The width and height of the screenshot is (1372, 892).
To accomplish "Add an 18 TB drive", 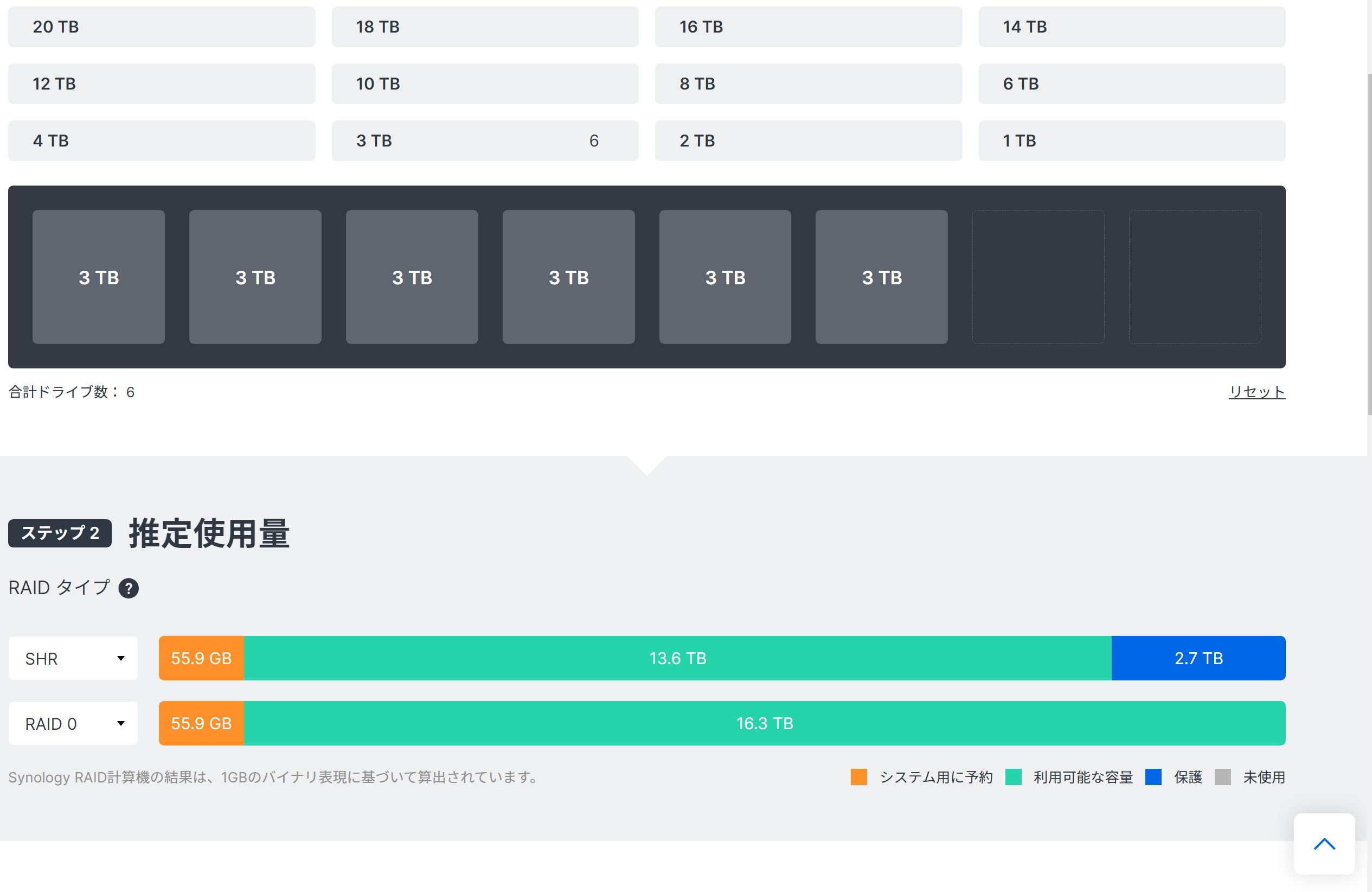I will (x=485, y=27).
